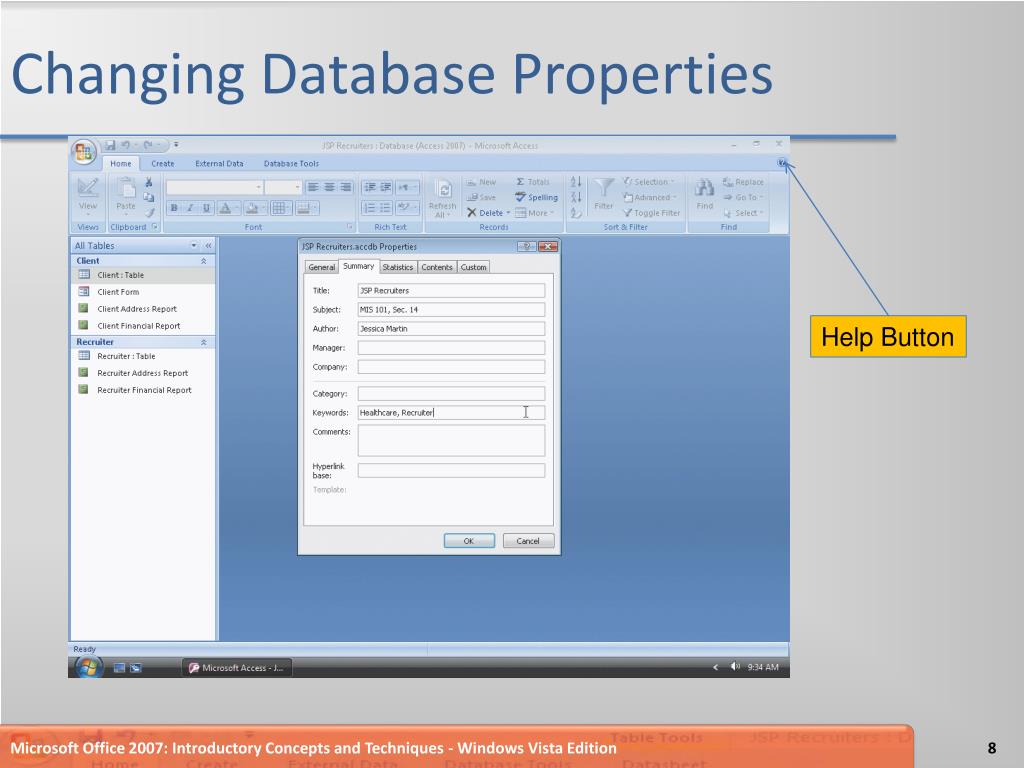This screenshot has height=768, width=1024.
Task: Click the Spelling button
Action: (x=537, y=197)
